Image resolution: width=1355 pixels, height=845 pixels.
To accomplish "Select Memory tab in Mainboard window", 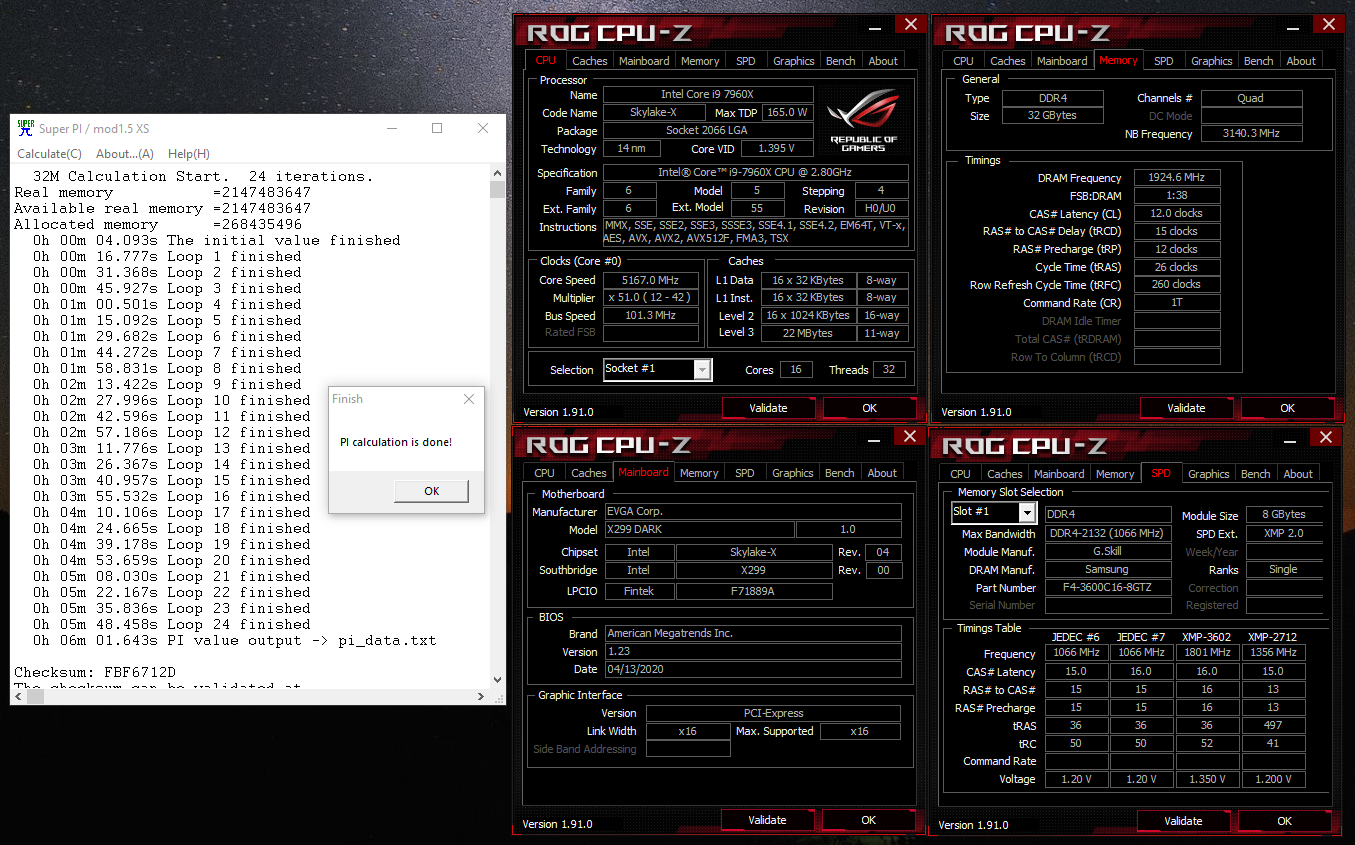I will (x=699, y=473).
